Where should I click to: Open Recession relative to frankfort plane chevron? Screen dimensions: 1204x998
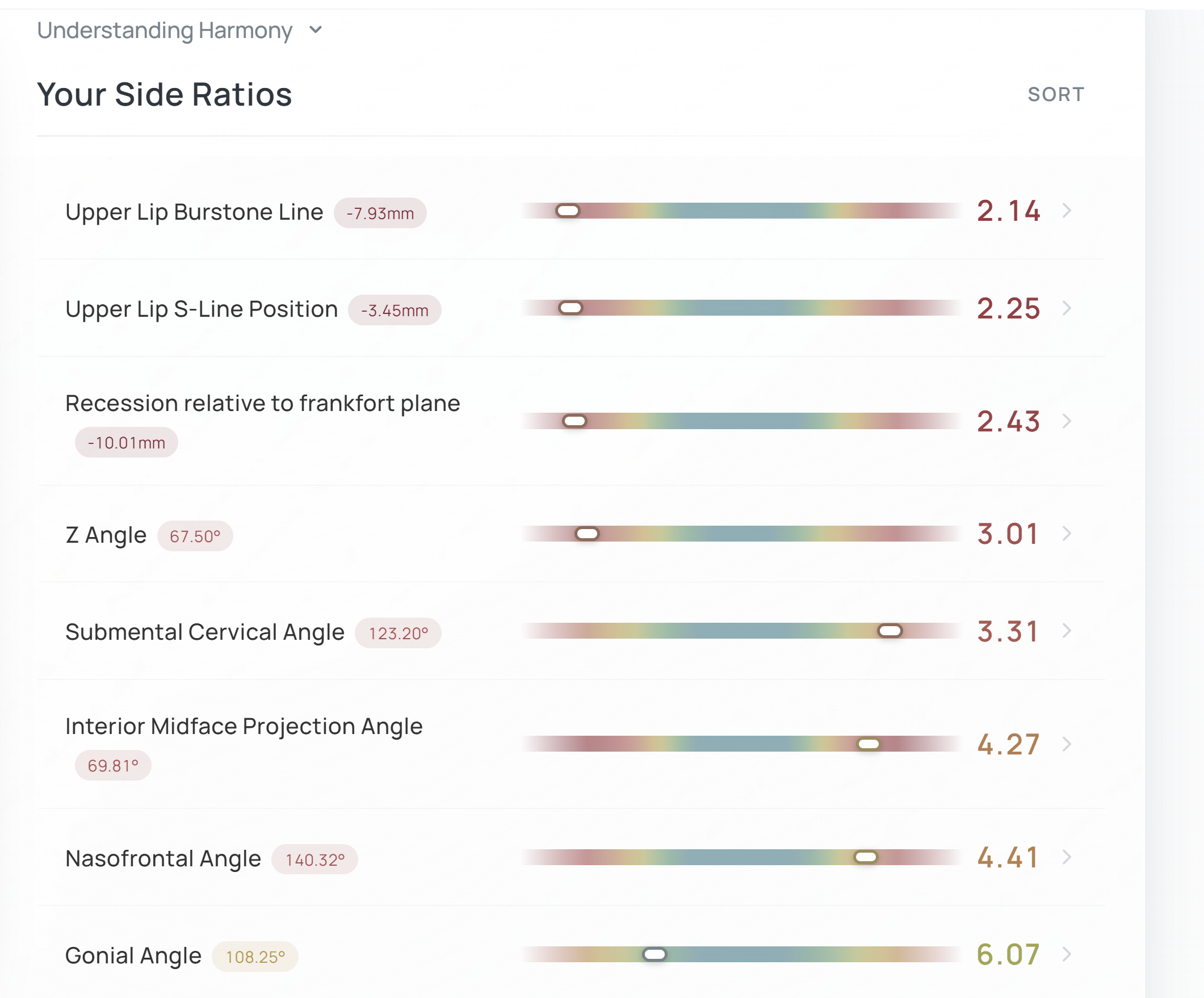(1067, 421)
